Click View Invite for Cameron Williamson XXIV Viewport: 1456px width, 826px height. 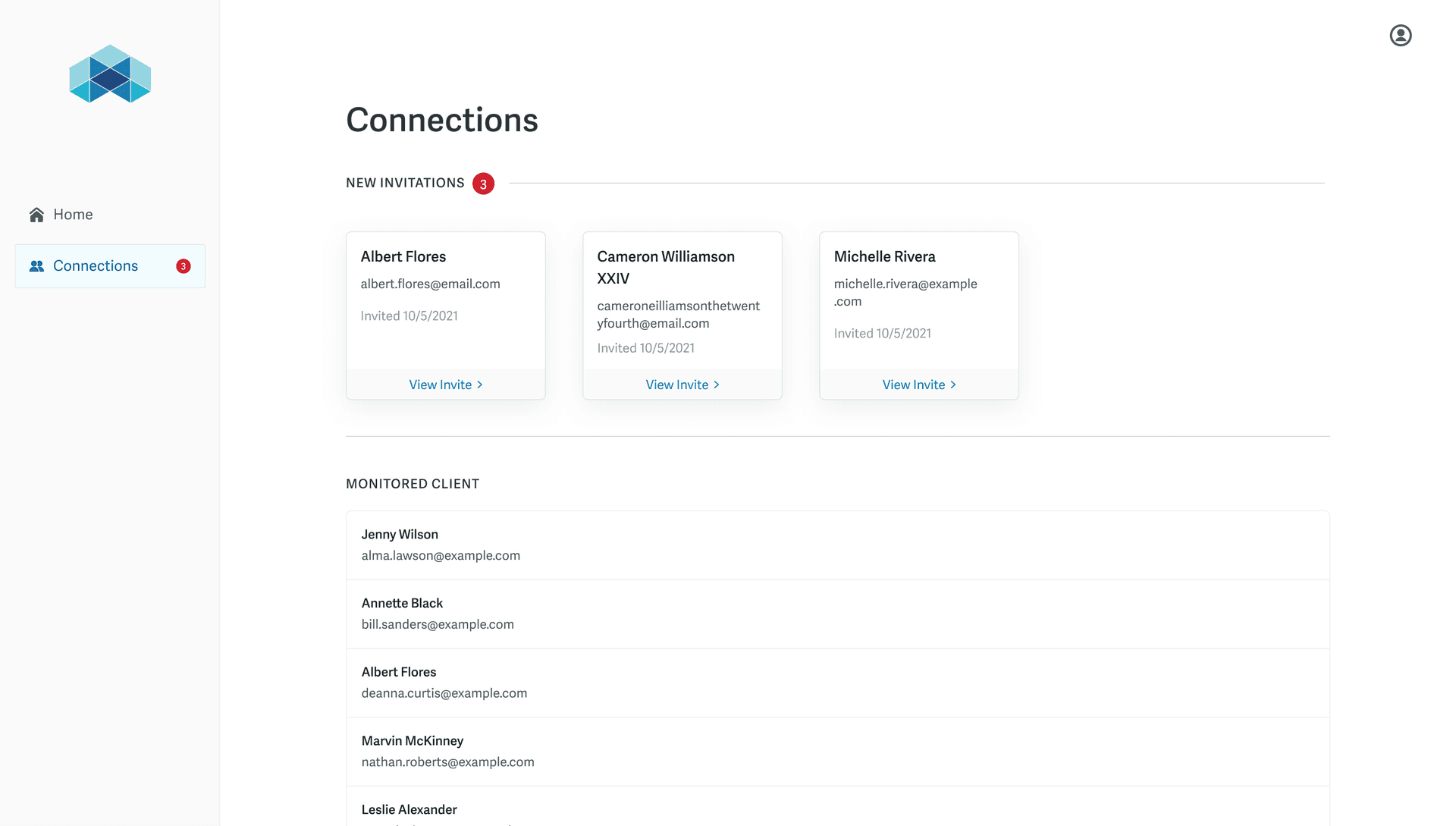(677, 385)
